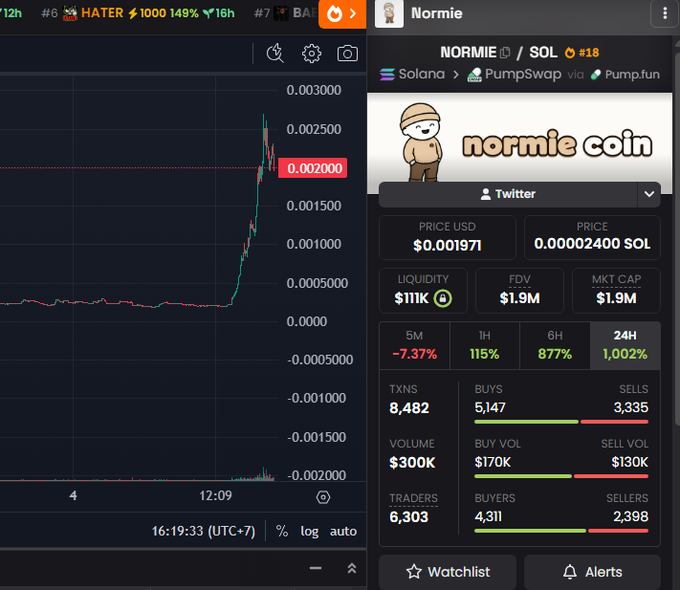Open the trending fire icon button
This screenshot has width=680, height=590.
coord(342,14)
